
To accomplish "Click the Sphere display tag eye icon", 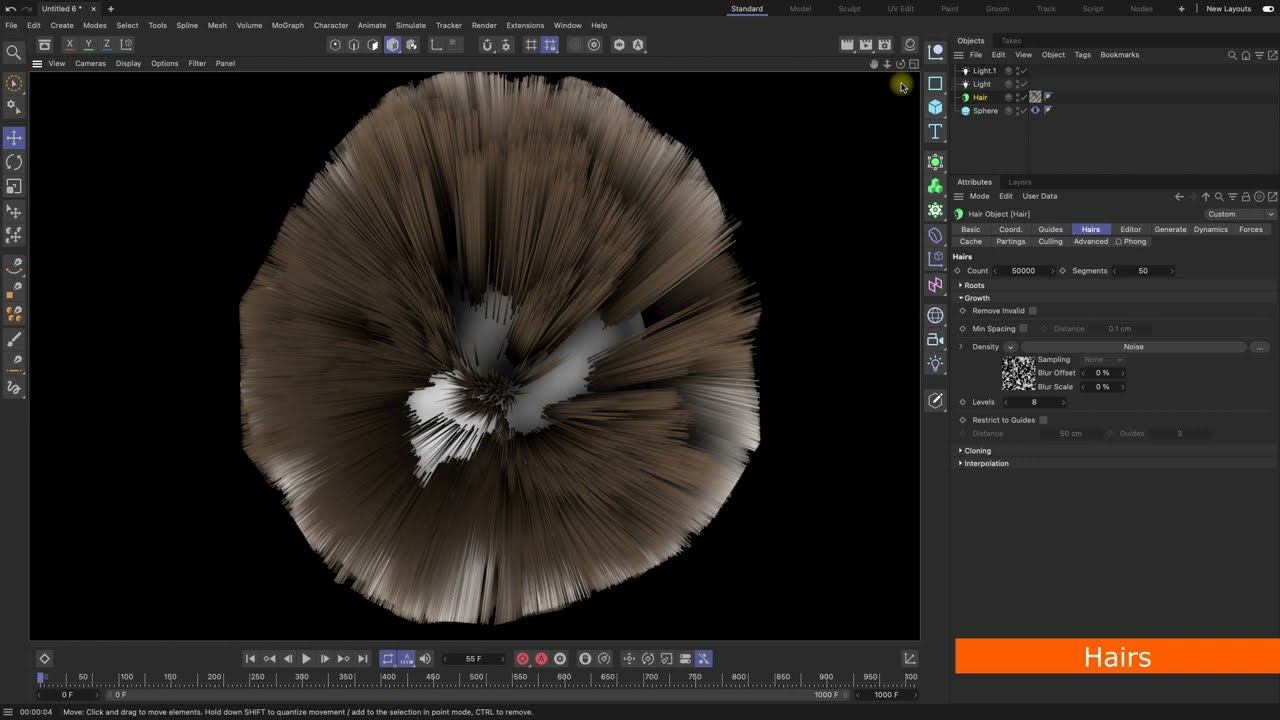I will click(x=1035, y=111).
